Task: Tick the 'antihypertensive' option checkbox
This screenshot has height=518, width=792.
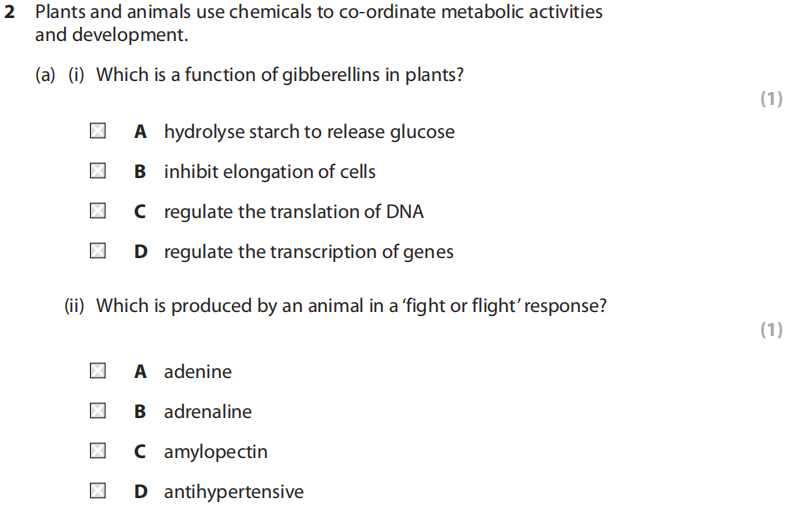Action: [97, 491]
